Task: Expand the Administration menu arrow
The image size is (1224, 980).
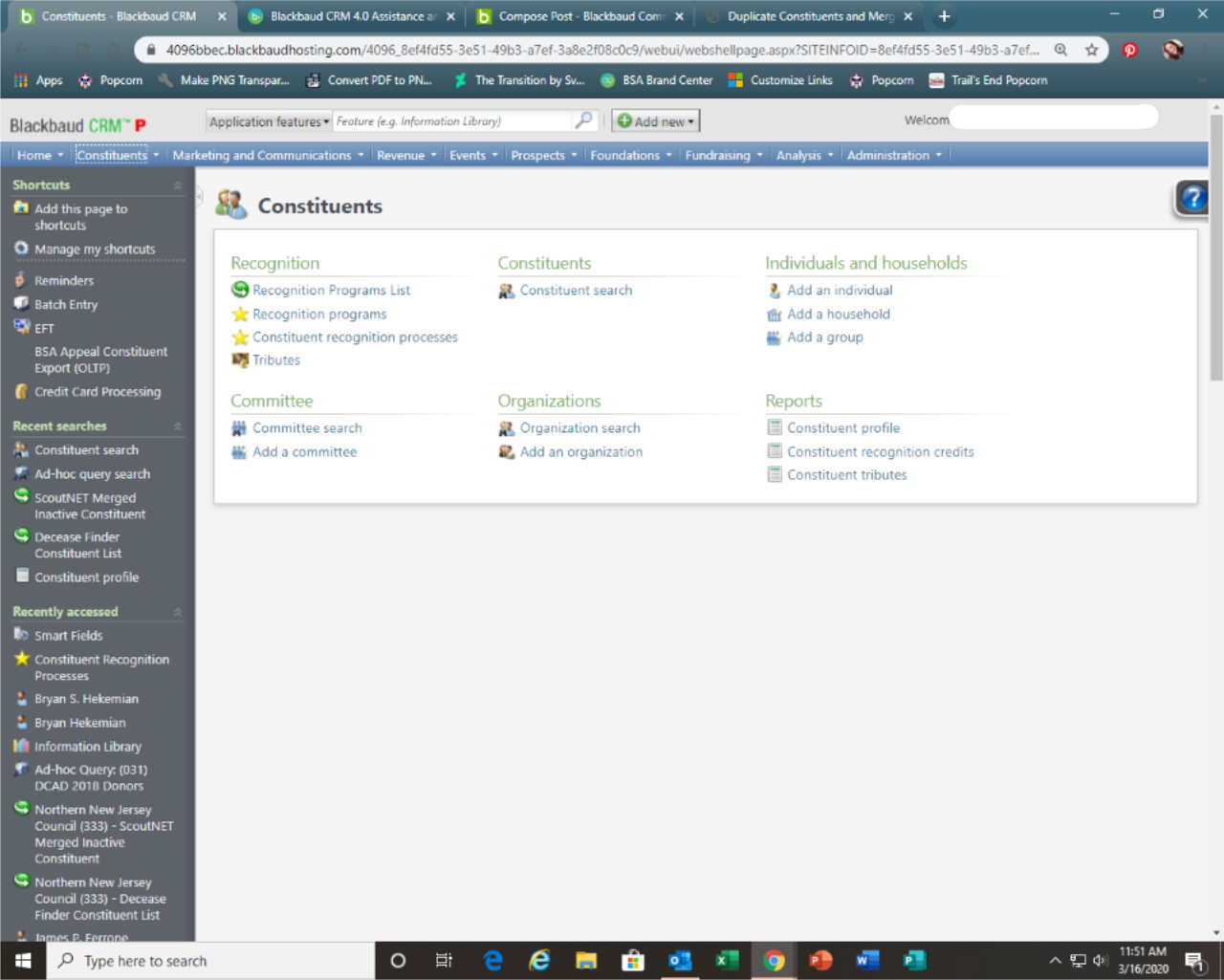Action: 938,155
